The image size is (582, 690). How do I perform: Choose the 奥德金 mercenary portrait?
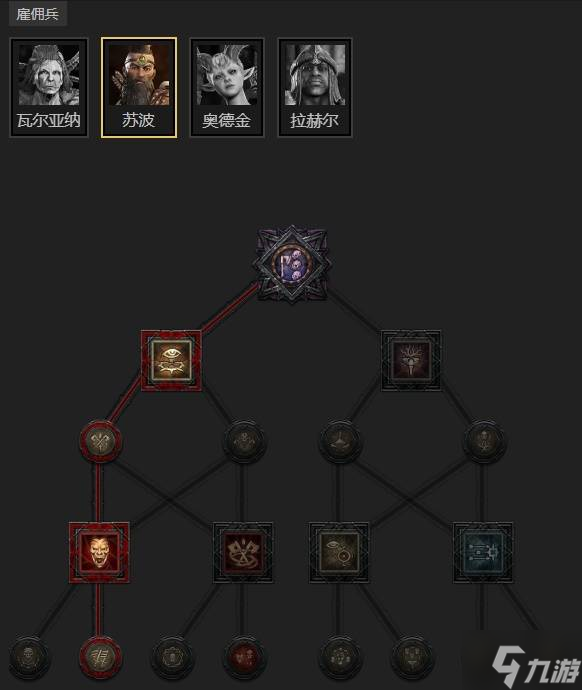click(227, 88)
